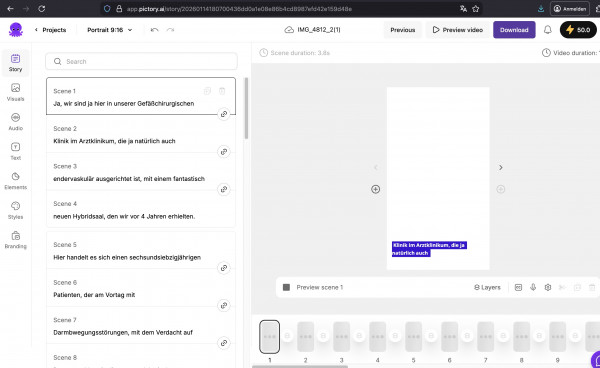Click the scene list scrollbar
This screenshot has width=600, height=368.
click(246, 108)
